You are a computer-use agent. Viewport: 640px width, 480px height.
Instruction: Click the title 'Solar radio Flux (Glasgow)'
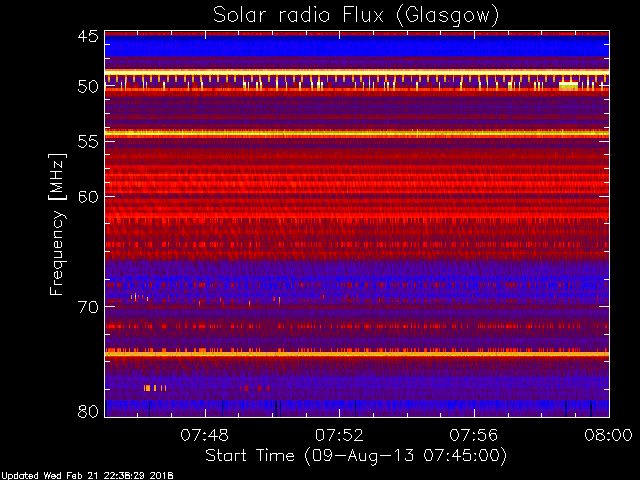pyautogui.click(x=356, y=16)
